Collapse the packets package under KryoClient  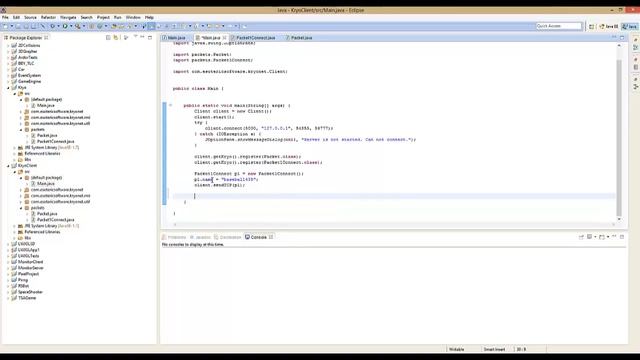(x=21, y=208)
